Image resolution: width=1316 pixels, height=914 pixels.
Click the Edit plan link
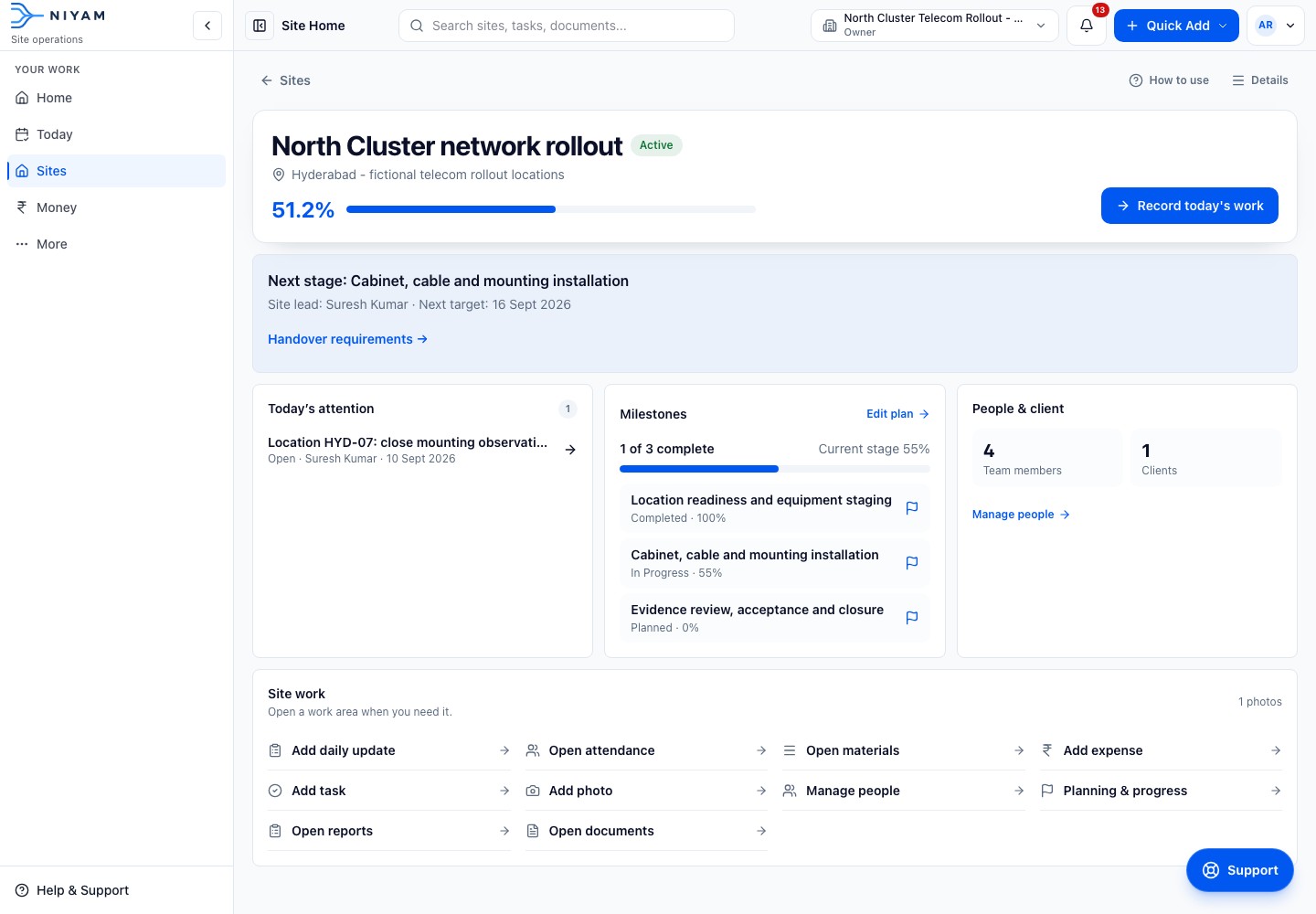click(897, 414)
